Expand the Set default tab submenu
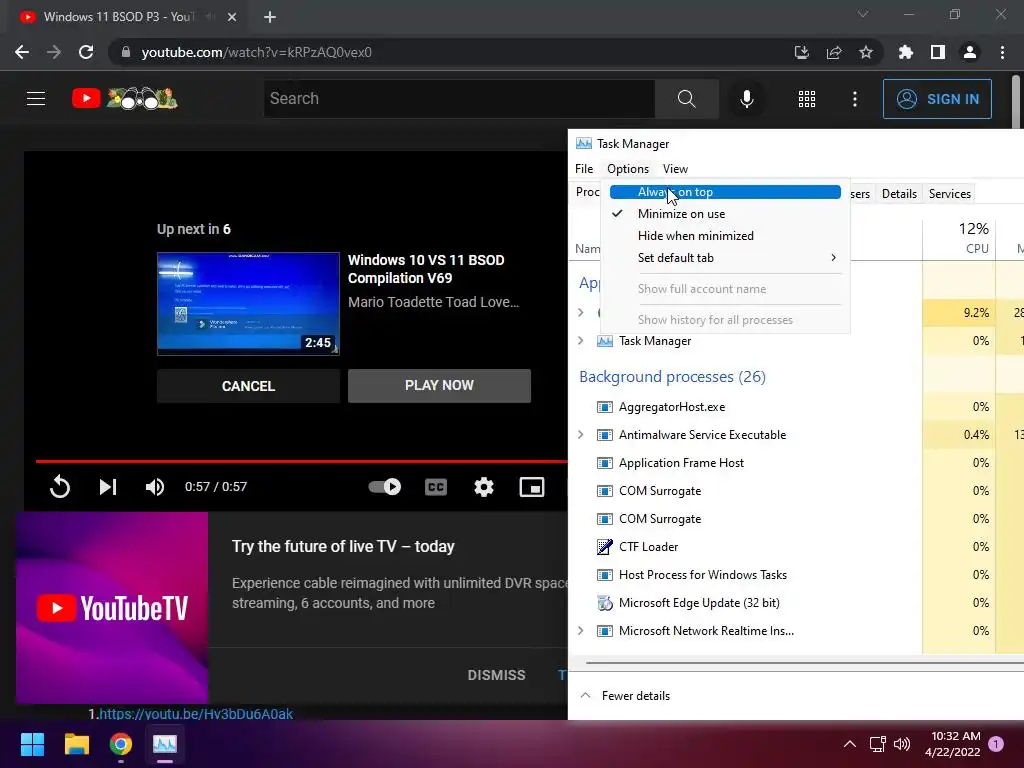 725,258
